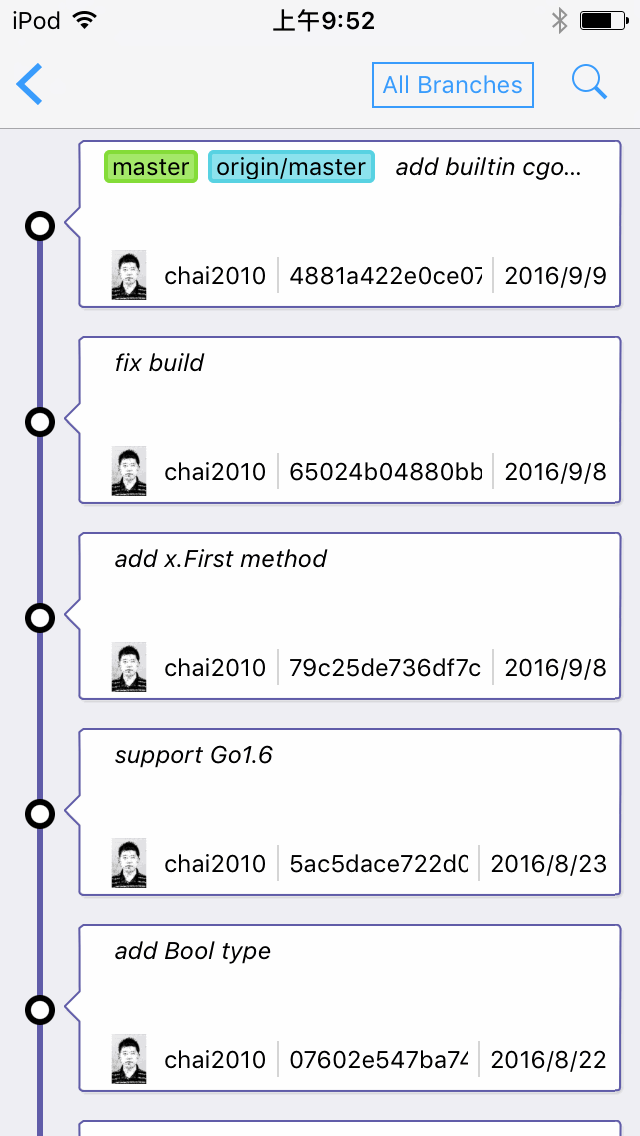Click graph node for add Bool type

click(x=40, y=1010)
